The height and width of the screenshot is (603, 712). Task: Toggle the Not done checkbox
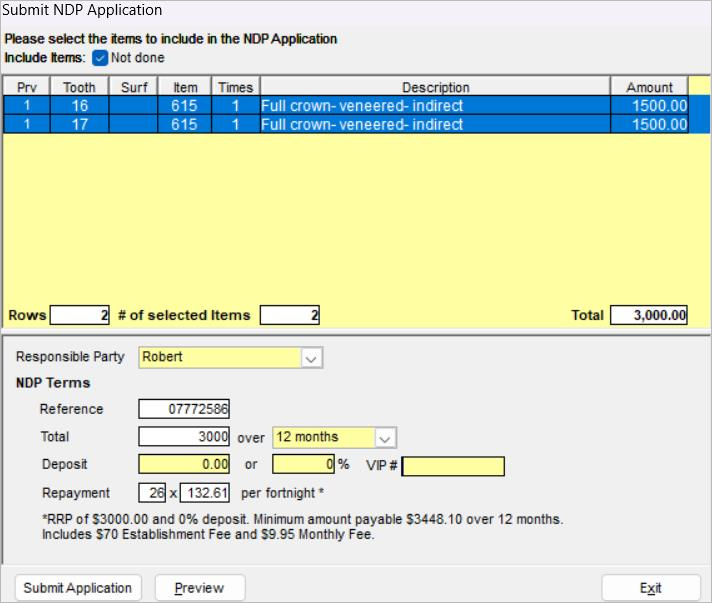(100, 58)
